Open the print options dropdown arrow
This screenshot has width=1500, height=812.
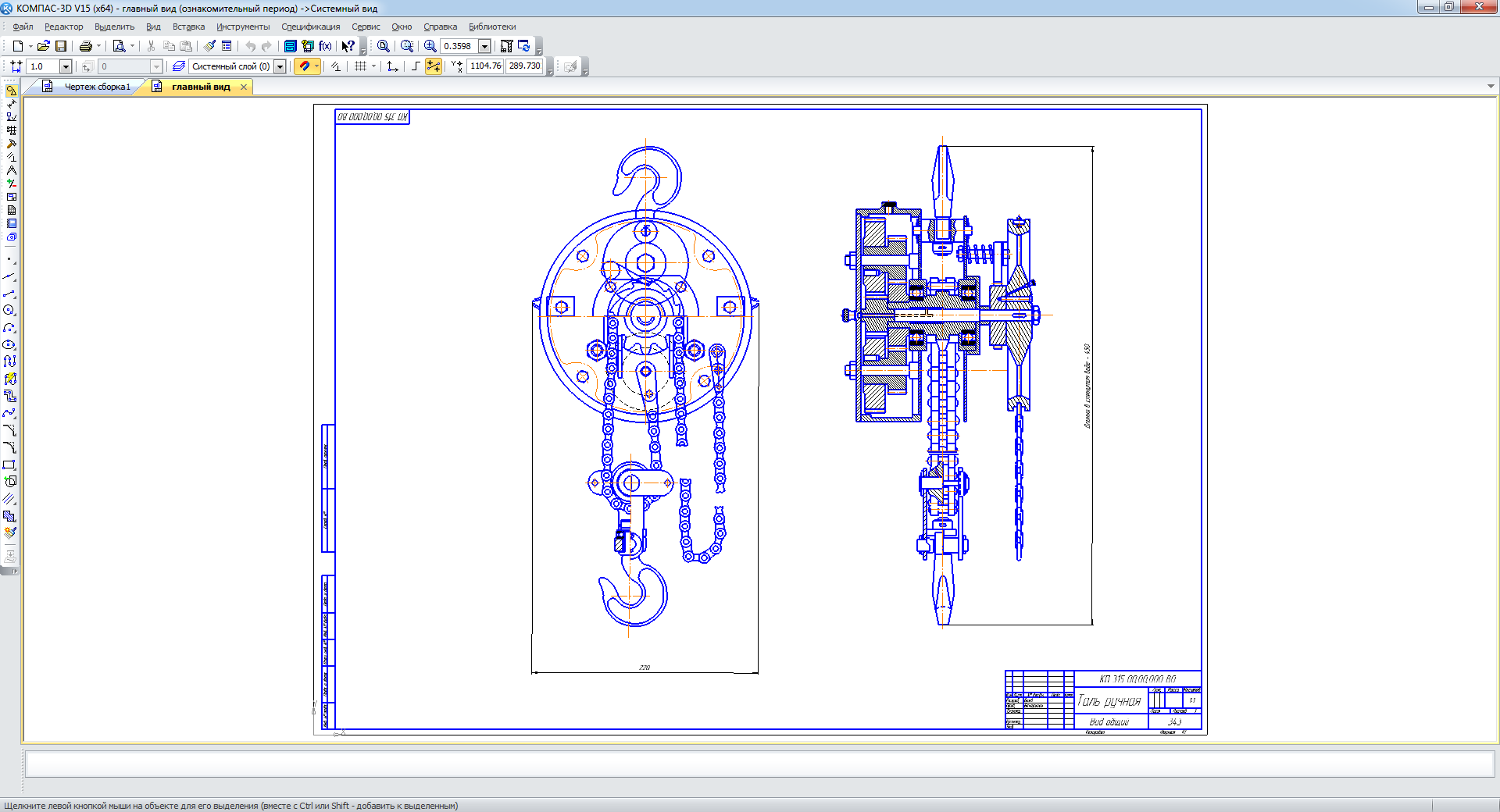[98, 46]
